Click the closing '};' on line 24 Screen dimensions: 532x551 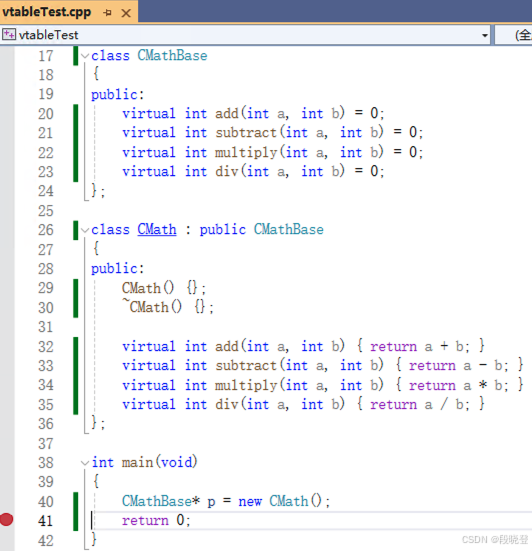98,191
